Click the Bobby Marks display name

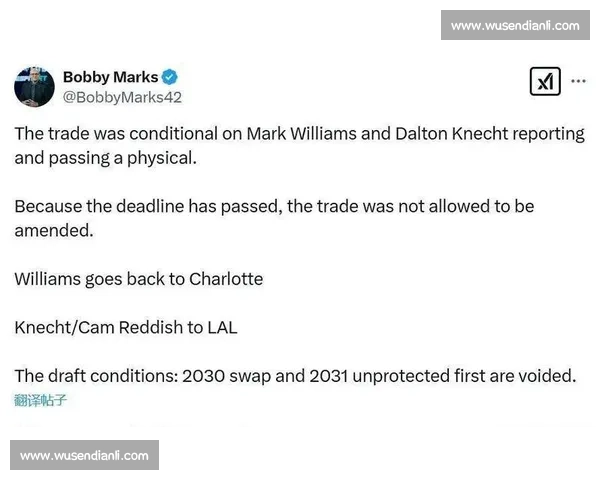[110, 77]
